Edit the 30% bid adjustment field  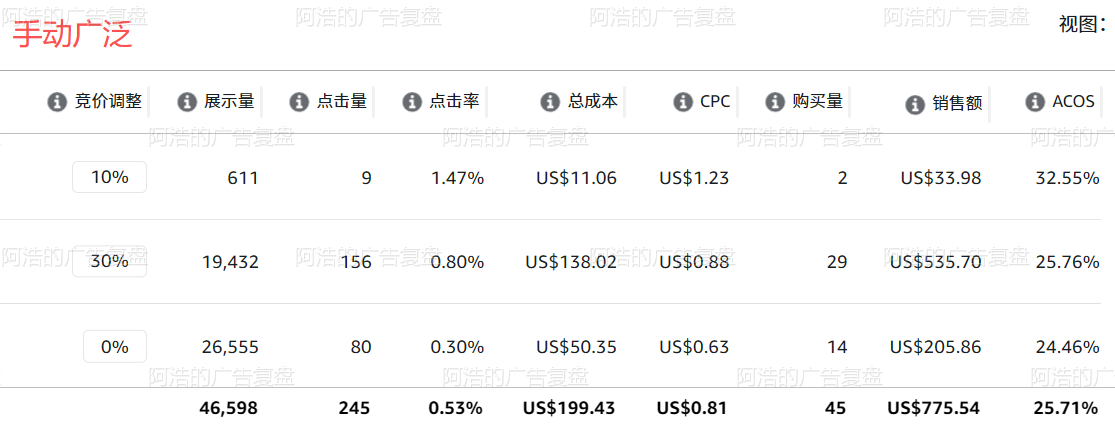coord(110,262)
